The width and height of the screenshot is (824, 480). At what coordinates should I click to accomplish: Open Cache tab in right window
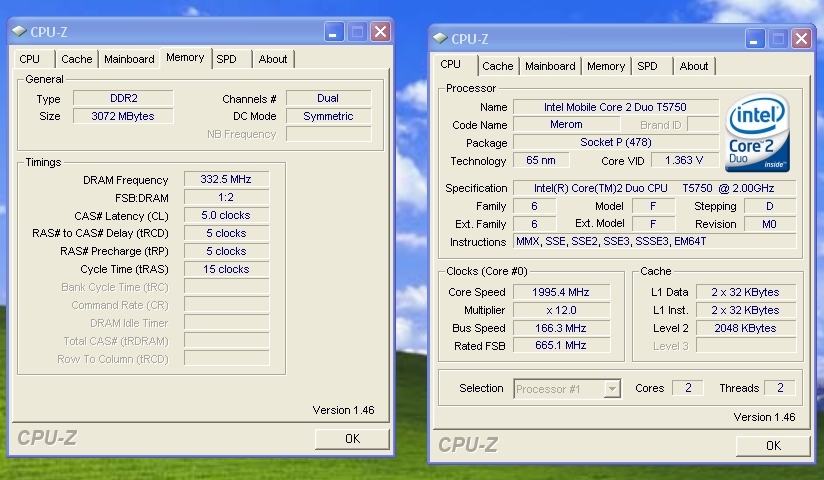click(x=498, y=66)
